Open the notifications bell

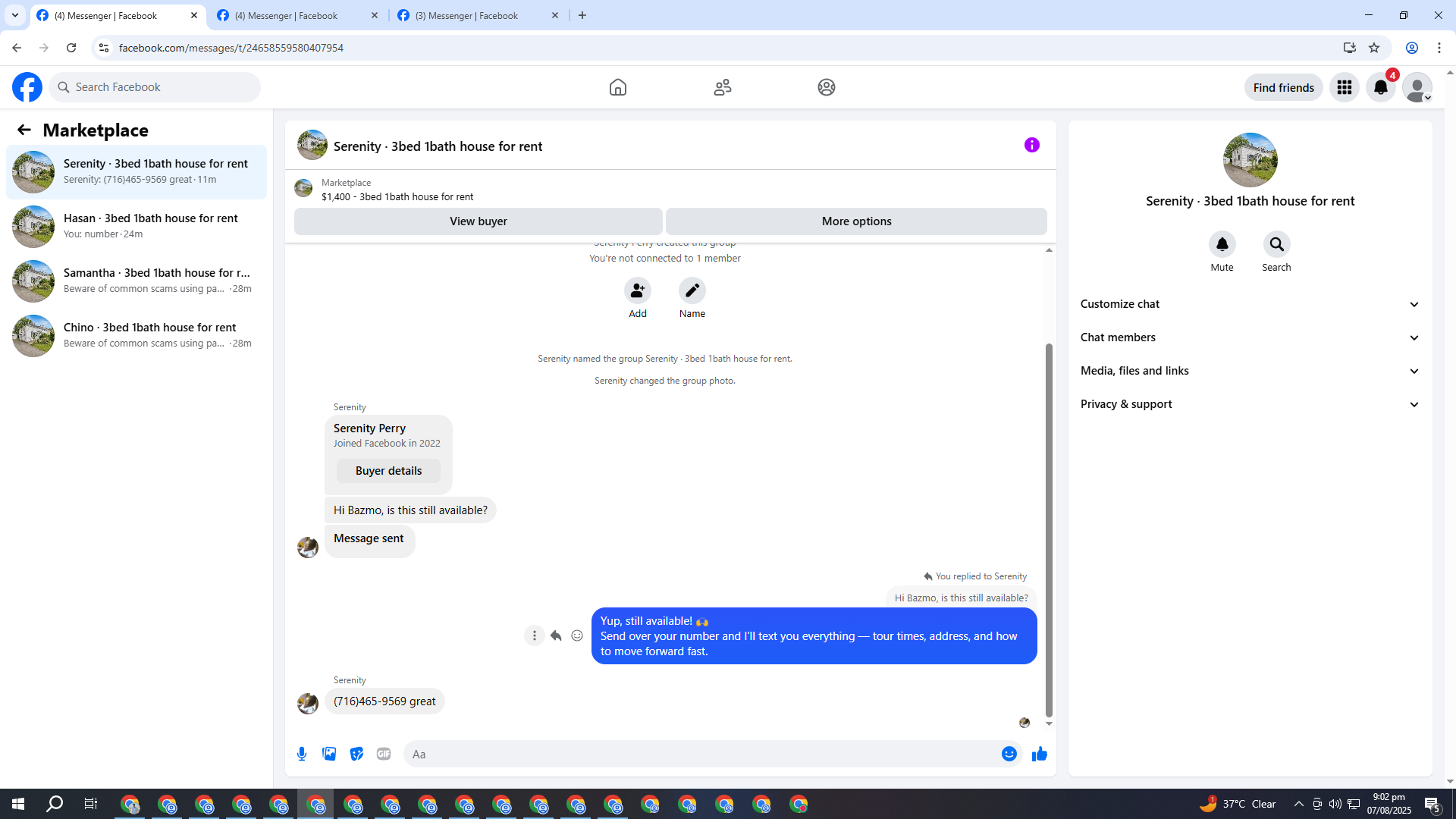coord(1381,87)
